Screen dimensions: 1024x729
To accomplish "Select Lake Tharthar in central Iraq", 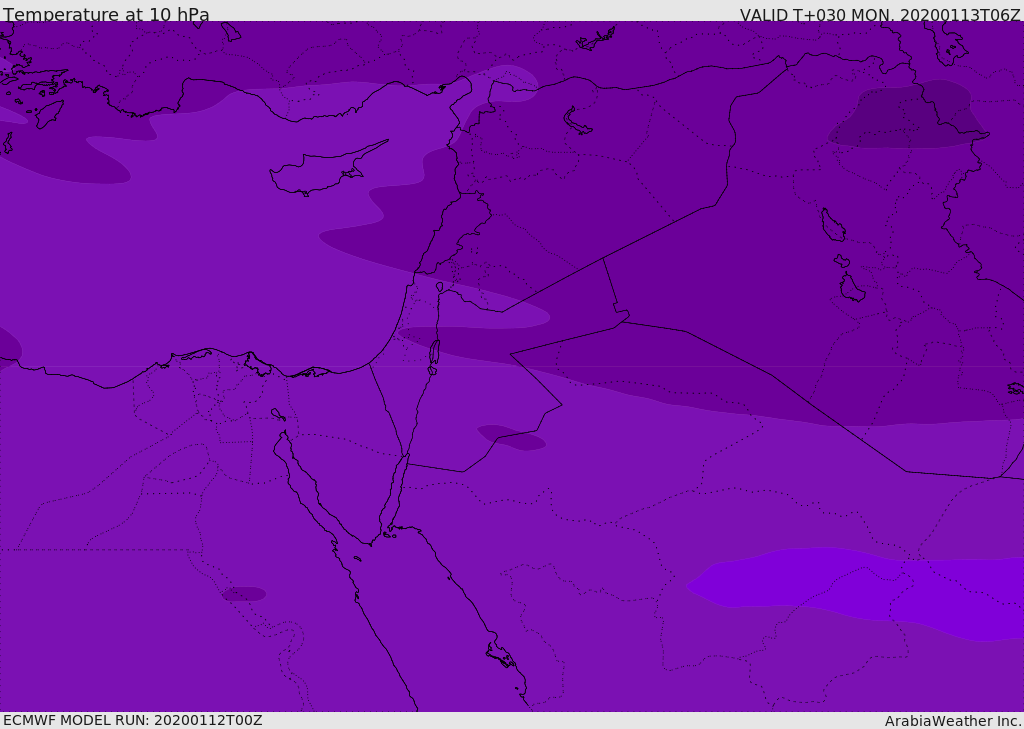I will [832, 226].
